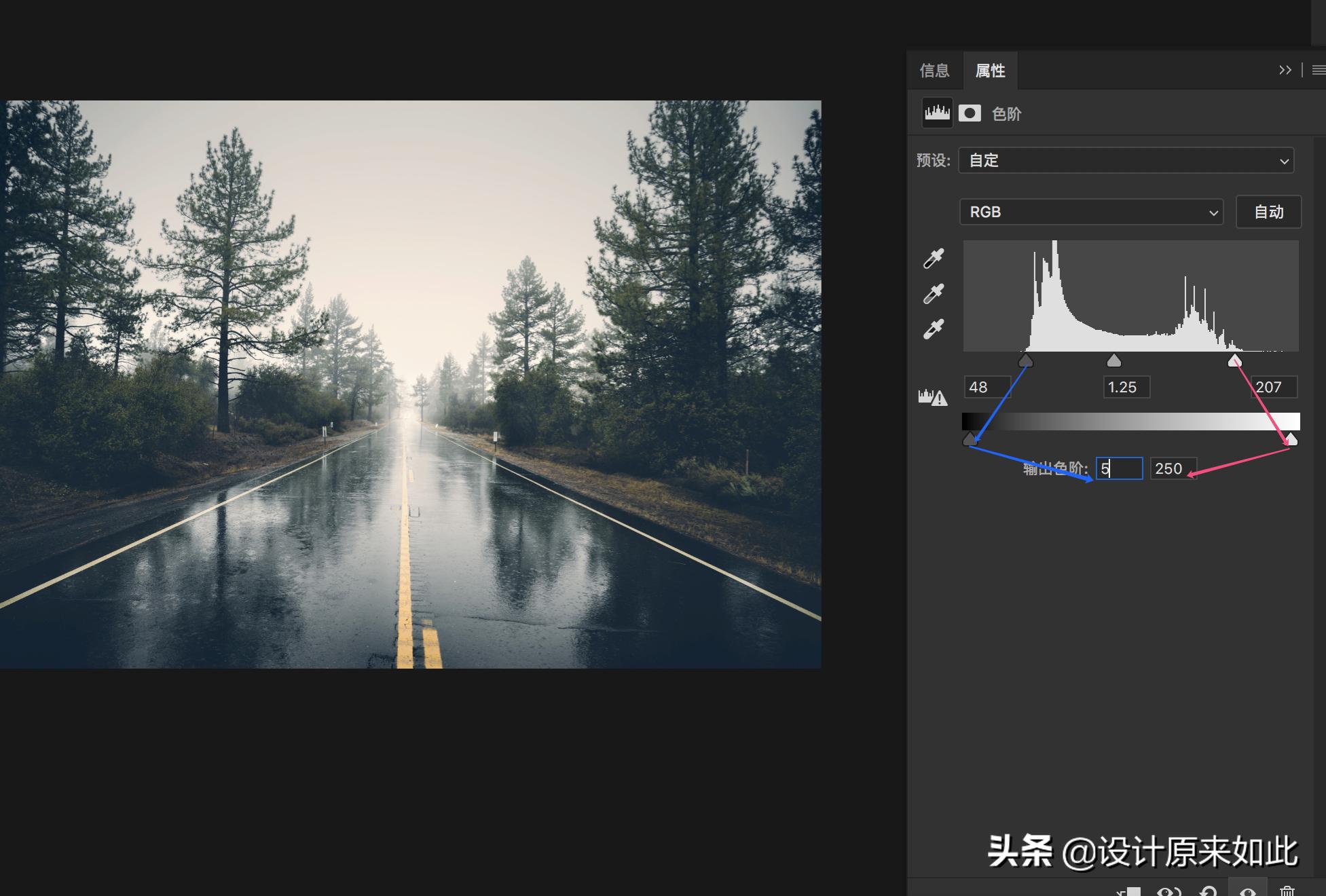Delete the adjustment layer with trash icon
1326x896 pixels.
(x=1287, y=891)
